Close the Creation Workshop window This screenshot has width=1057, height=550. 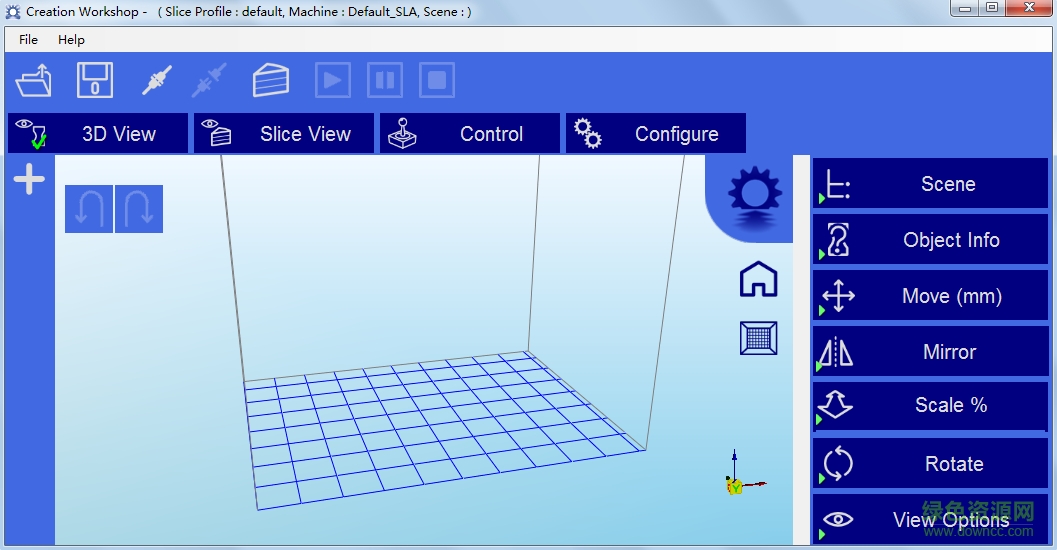click(1029, 8)
